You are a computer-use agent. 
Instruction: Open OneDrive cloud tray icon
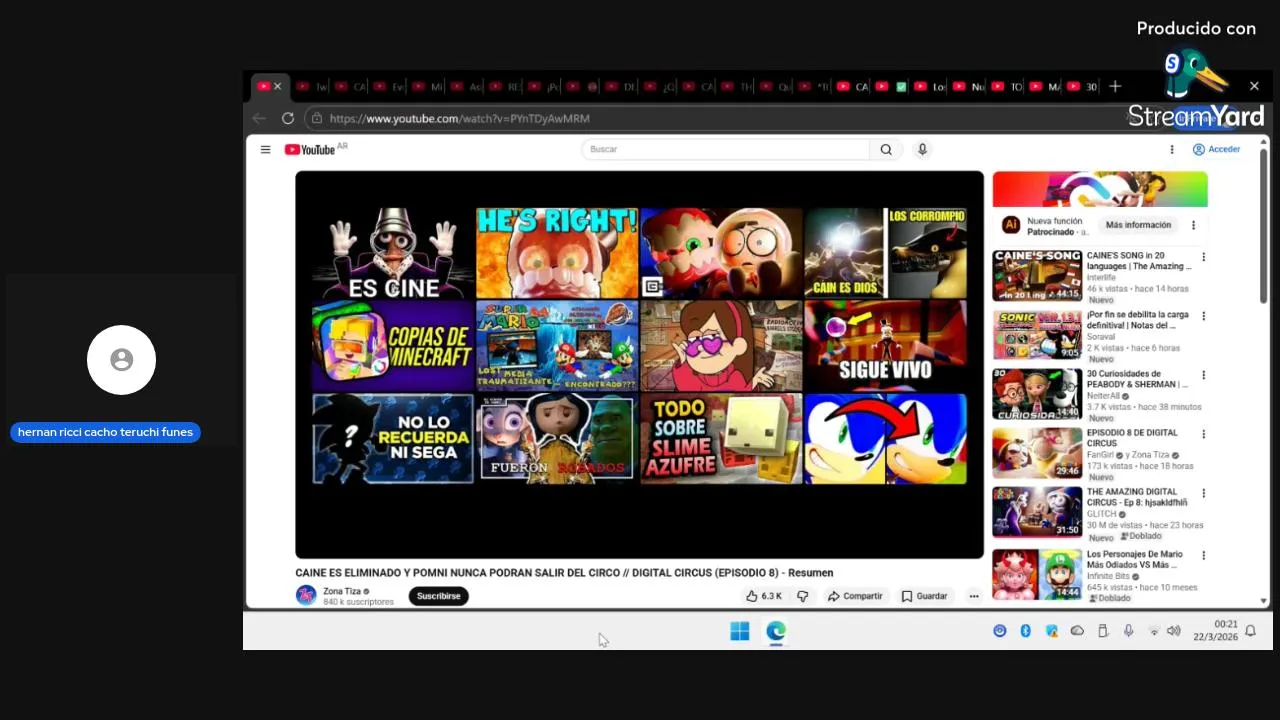point(1077,631)
